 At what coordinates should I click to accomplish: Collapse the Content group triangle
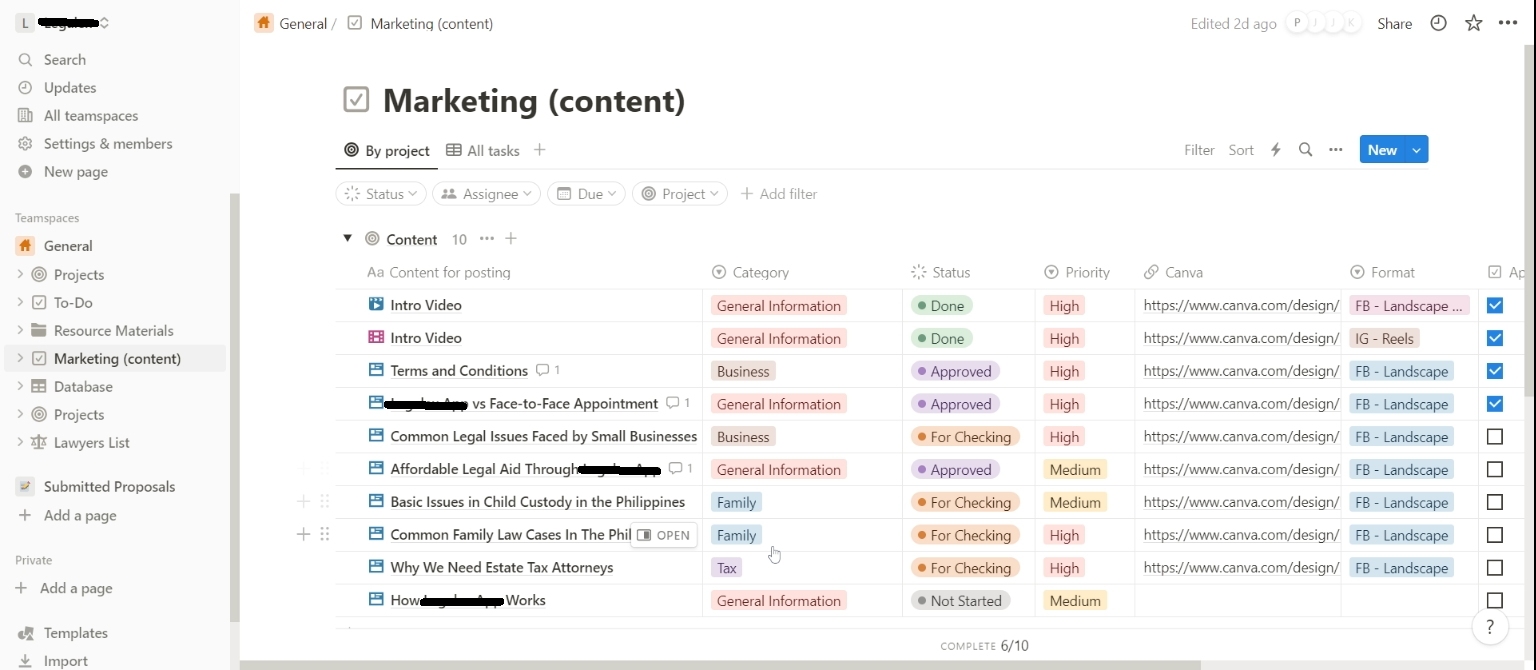pyautogui.click(x=347, y=239)
